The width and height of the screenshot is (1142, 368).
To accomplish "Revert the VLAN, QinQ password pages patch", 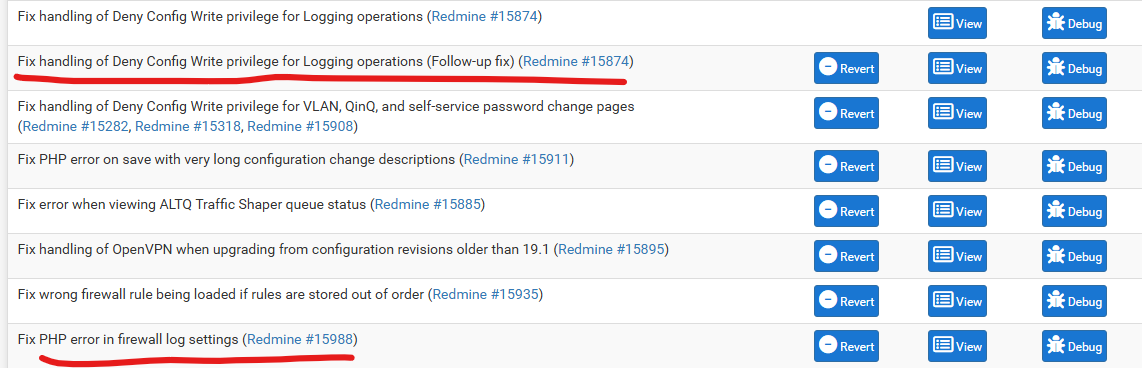I will pos(846,113).
